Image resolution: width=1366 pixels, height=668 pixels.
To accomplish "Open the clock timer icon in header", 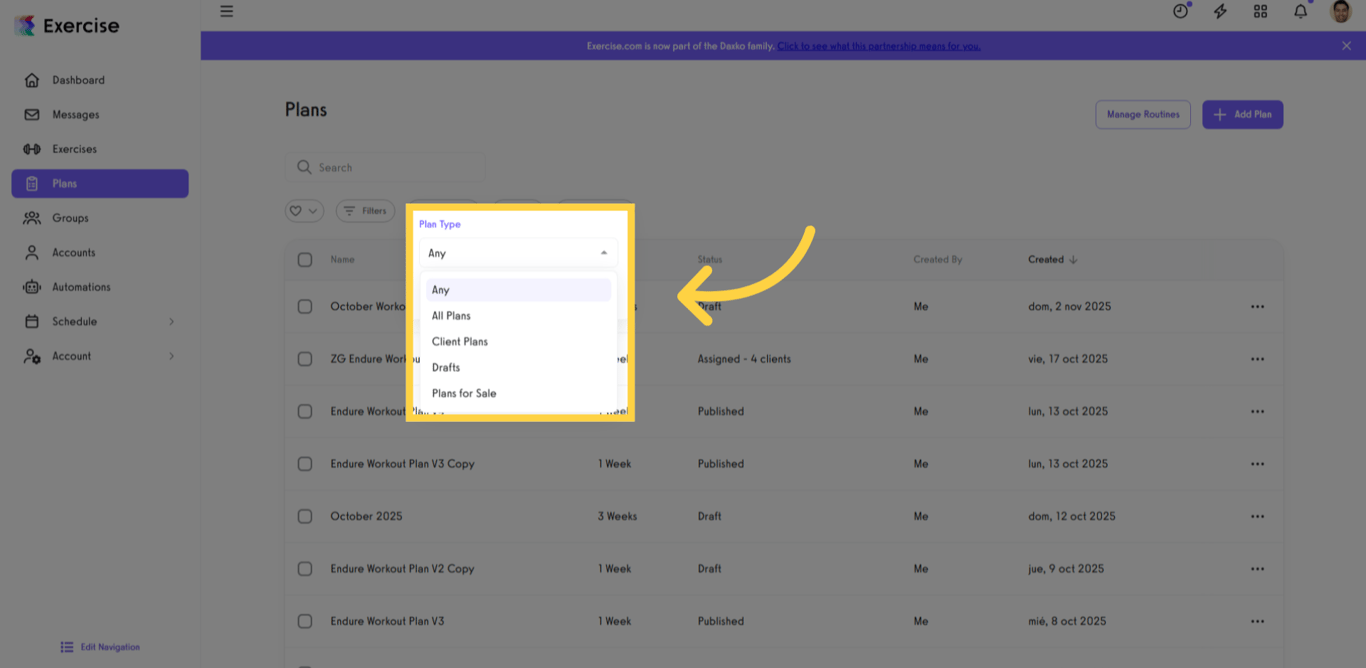I will point(1181,11).
